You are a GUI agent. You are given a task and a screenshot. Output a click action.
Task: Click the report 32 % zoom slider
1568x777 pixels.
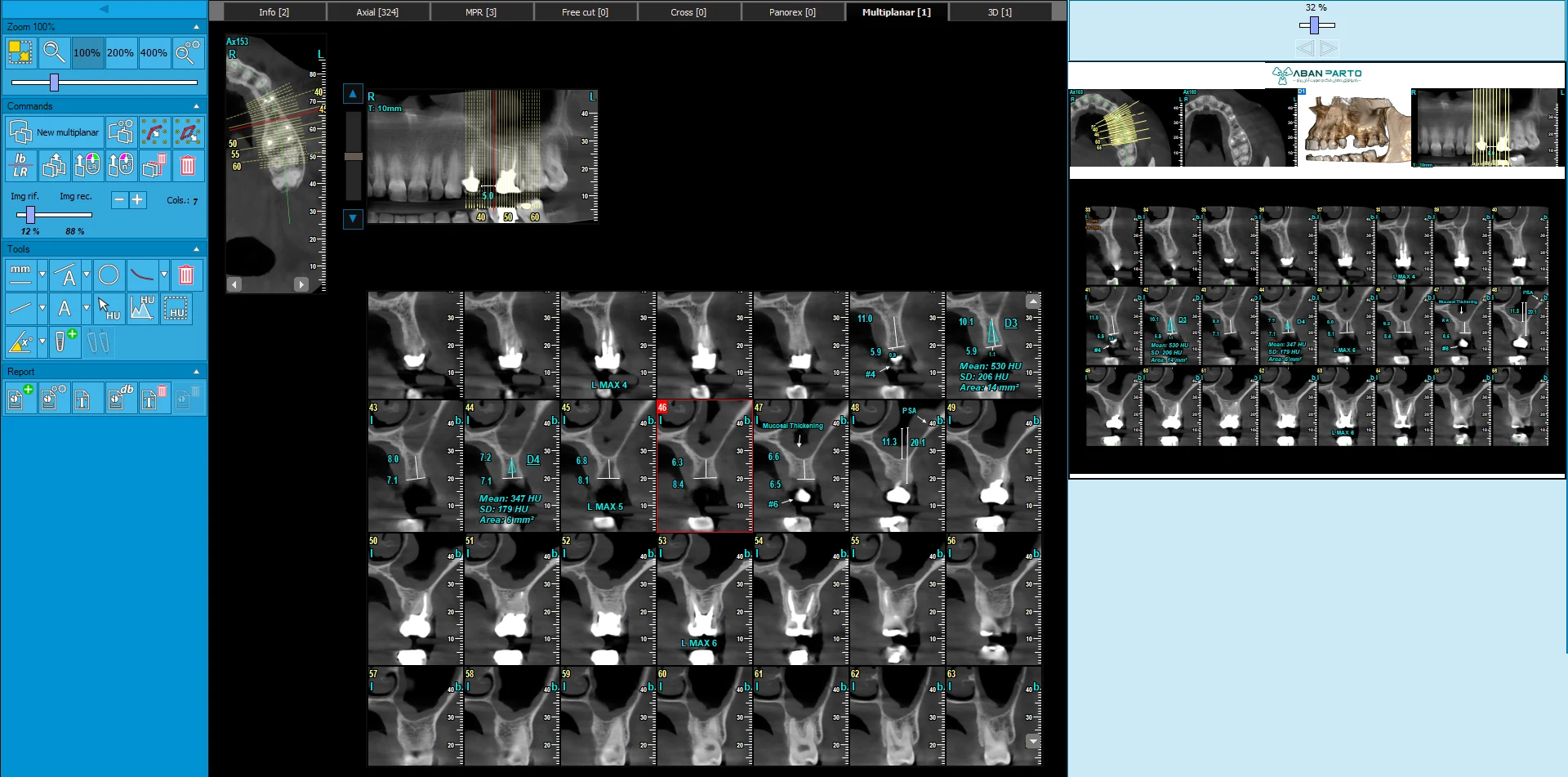pyautogui.click(x=1314, y=25)
